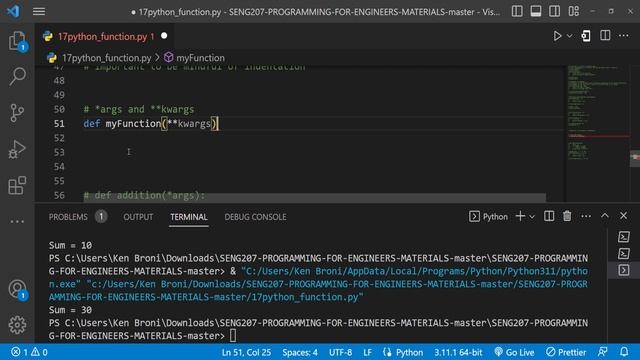Click the Python terminal profile label
Screen dimensions: 640x360
(x=488, y=216)
